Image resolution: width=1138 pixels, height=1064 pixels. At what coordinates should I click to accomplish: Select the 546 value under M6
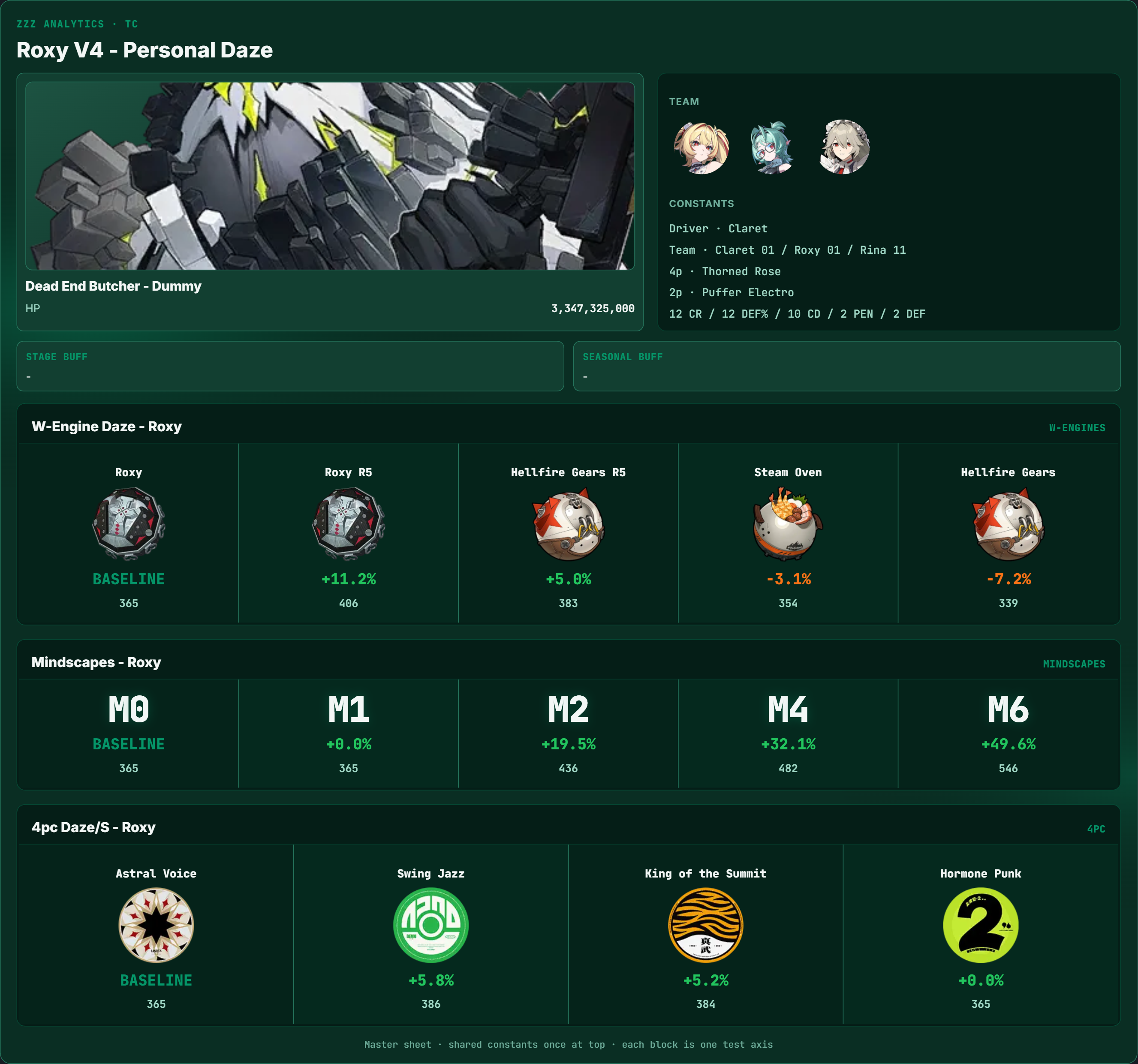(x=1008, y=768)
